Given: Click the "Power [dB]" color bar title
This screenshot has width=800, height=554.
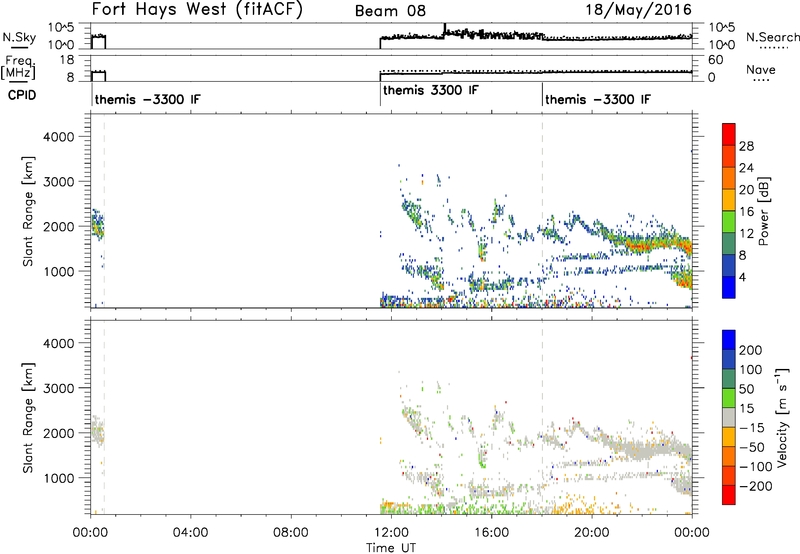Looking at the screenshot, I should tap(763, 211).
